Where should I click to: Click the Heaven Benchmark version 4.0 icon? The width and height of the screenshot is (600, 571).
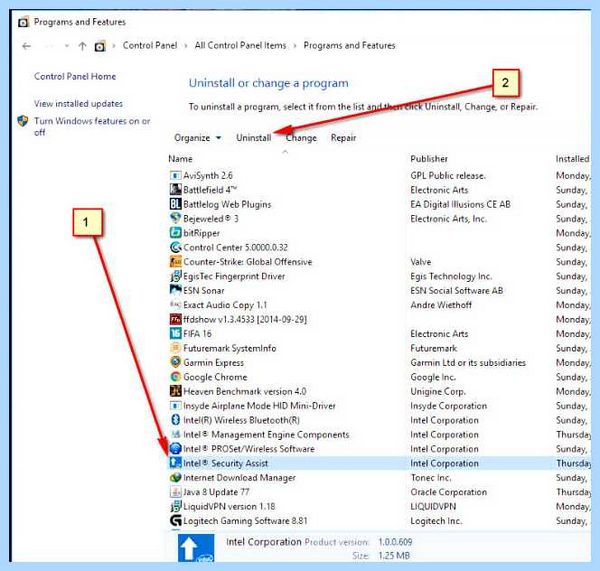175,391
